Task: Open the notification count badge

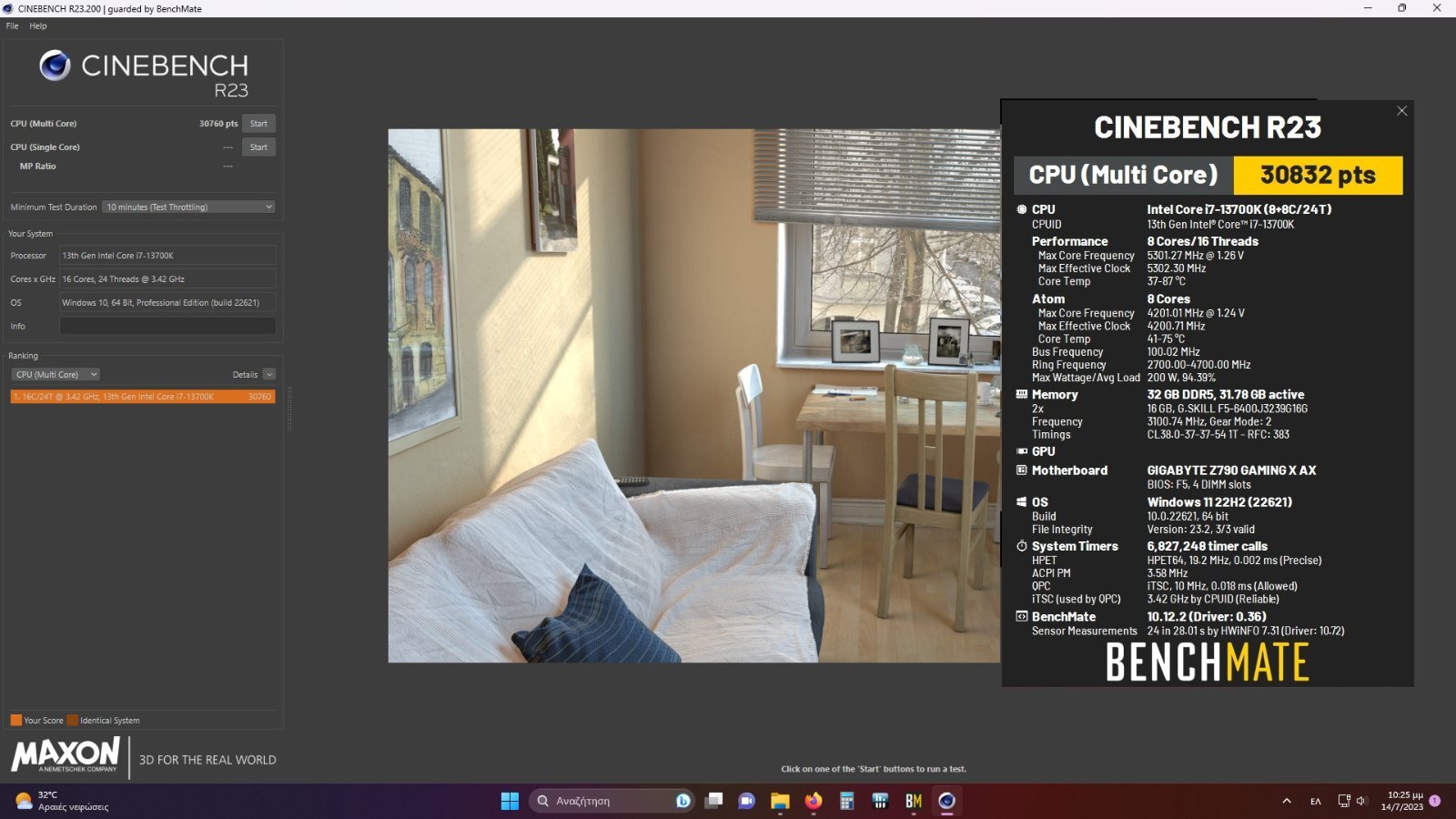Action: [x=1435, y=801]
